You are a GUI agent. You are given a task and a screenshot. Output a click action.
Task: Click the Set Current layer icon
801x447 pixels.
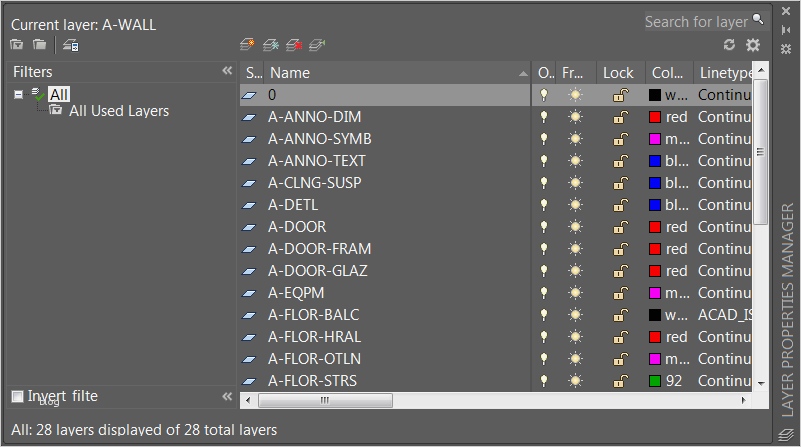[x=318, y=45]
